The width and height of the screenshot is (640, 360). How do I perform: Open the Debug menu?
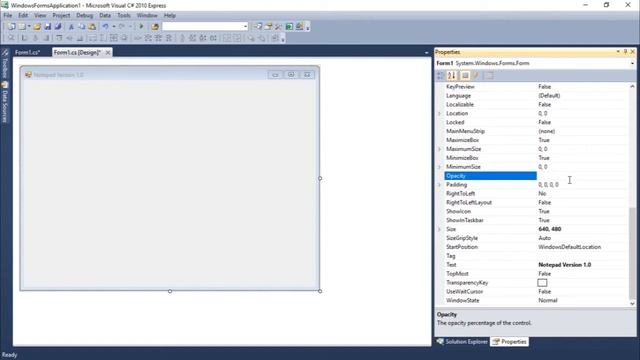point(84,16)
